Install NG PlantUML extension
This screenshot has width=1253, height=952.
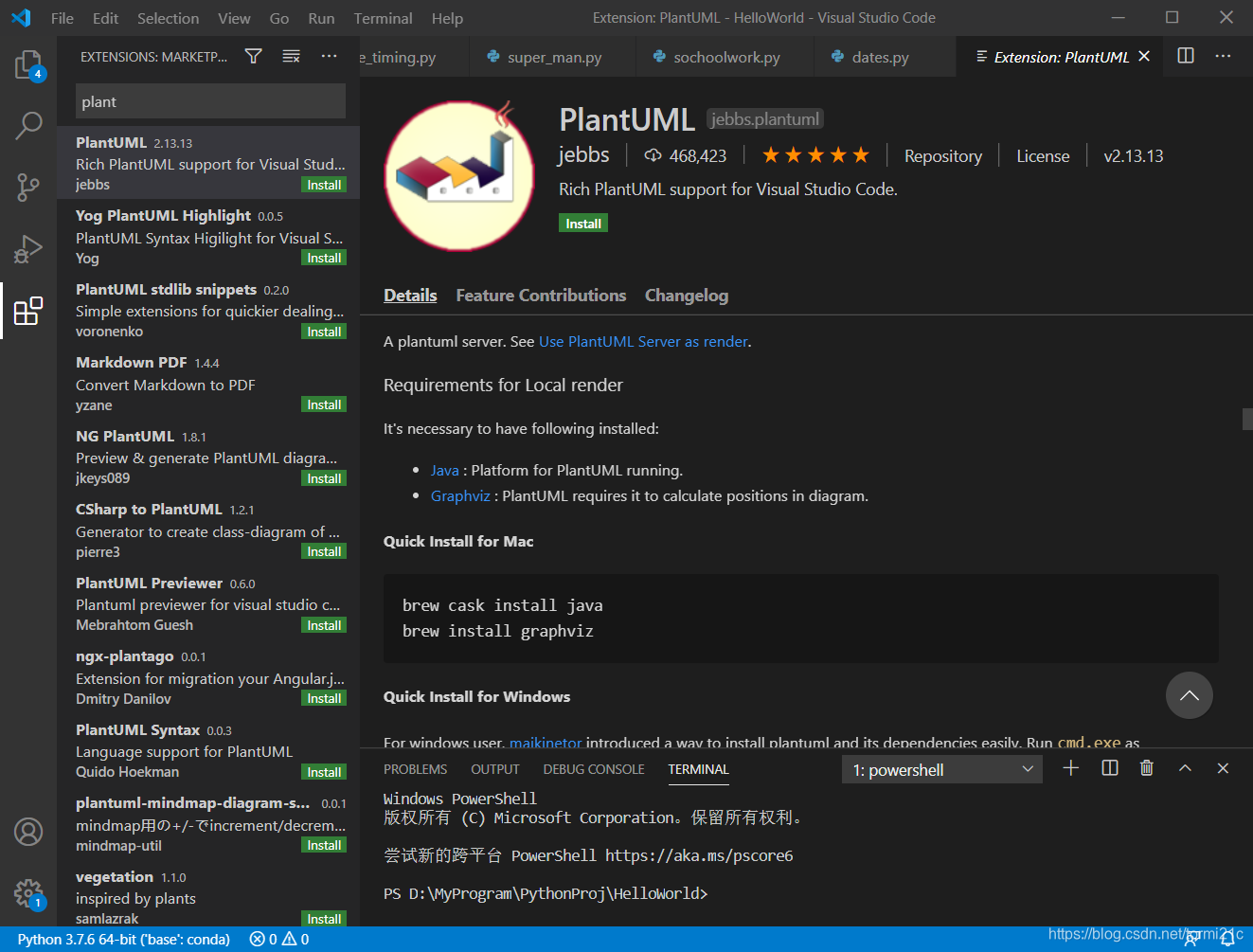coord(324,478)
